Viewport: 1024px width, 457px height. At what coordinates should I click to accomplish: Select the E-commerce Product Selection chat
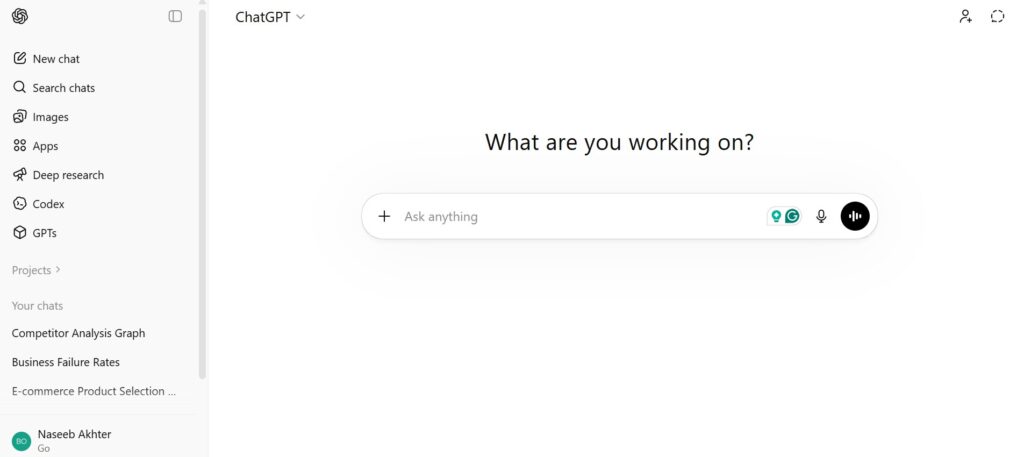tap(94, 391)
